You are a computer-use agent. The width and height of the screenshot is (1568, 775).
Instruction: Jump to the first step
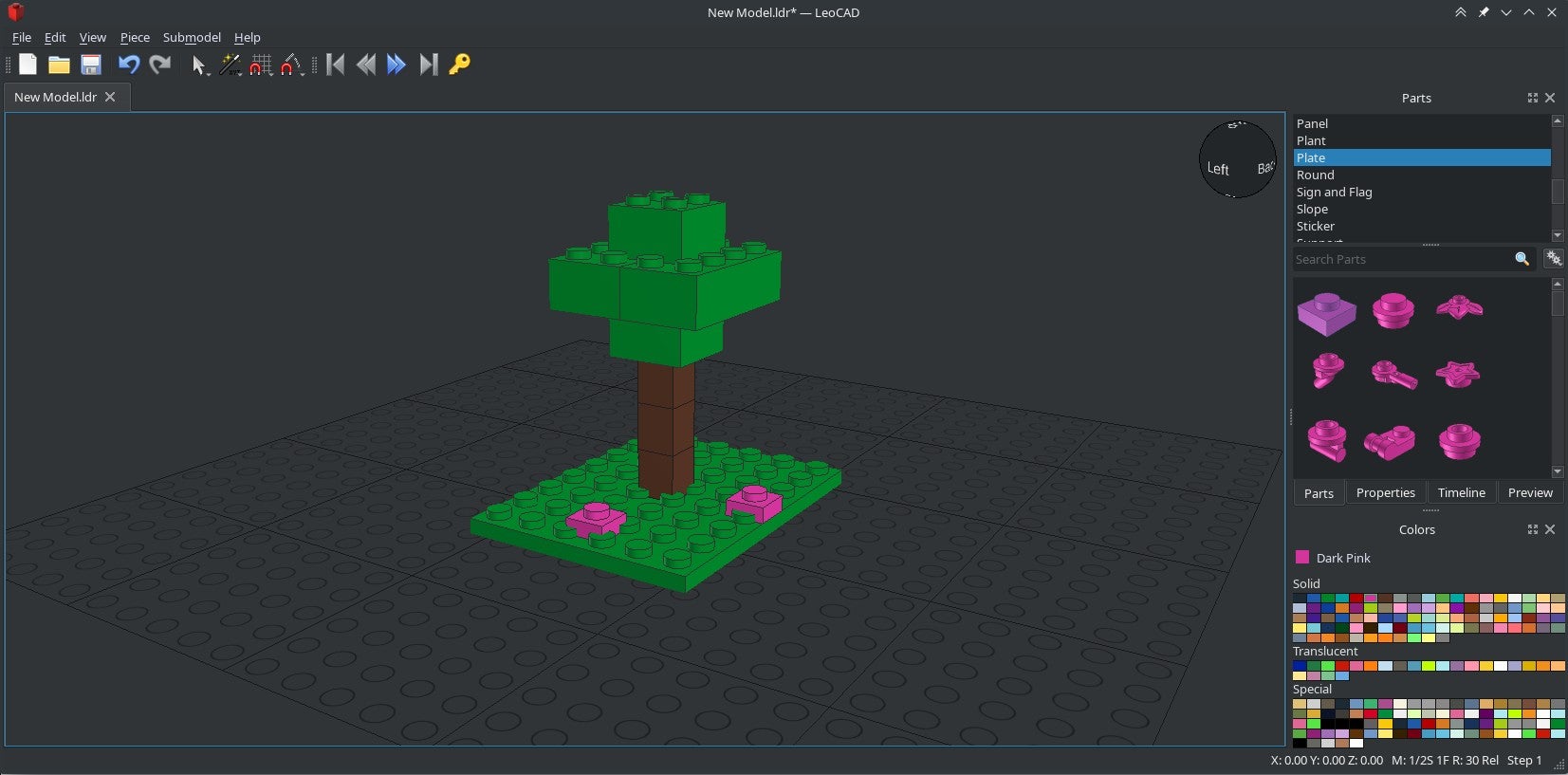click(x=335, y=65)
